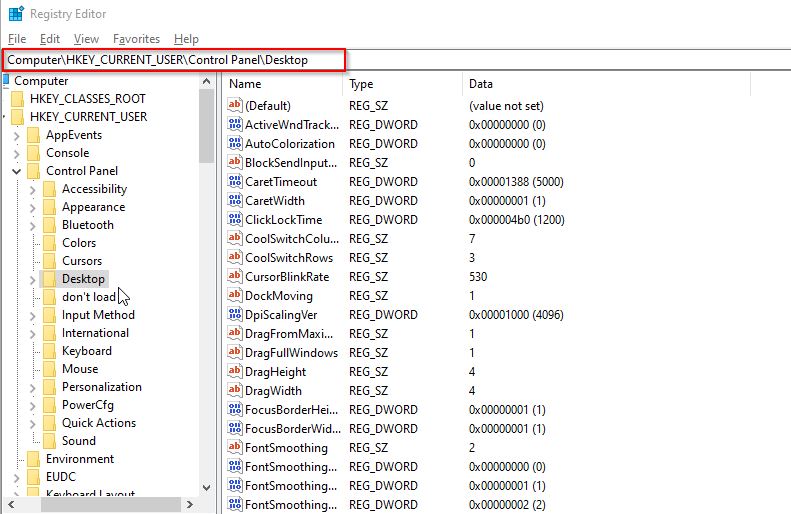The width and height of the screenshot is (791, 514).
Task: Click the Keyboard key folder icon
Action: pyautogui.click(x=49, y=351)
